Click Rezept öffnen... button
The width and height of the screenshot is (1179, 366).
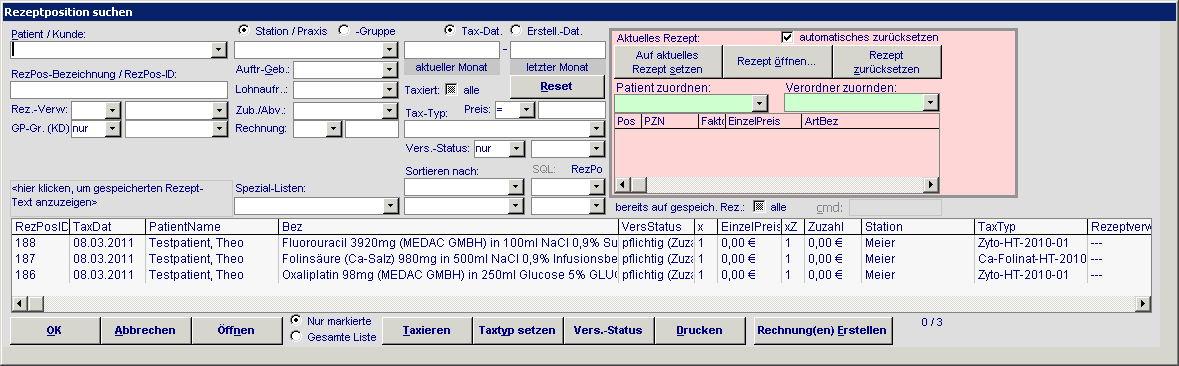click(x=777, y=62)
